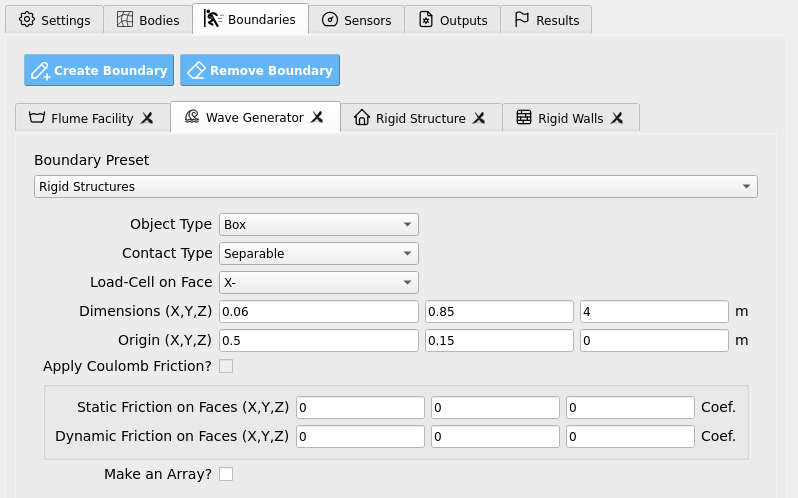Open the Boundary Preset dropdown

point(395,187)
